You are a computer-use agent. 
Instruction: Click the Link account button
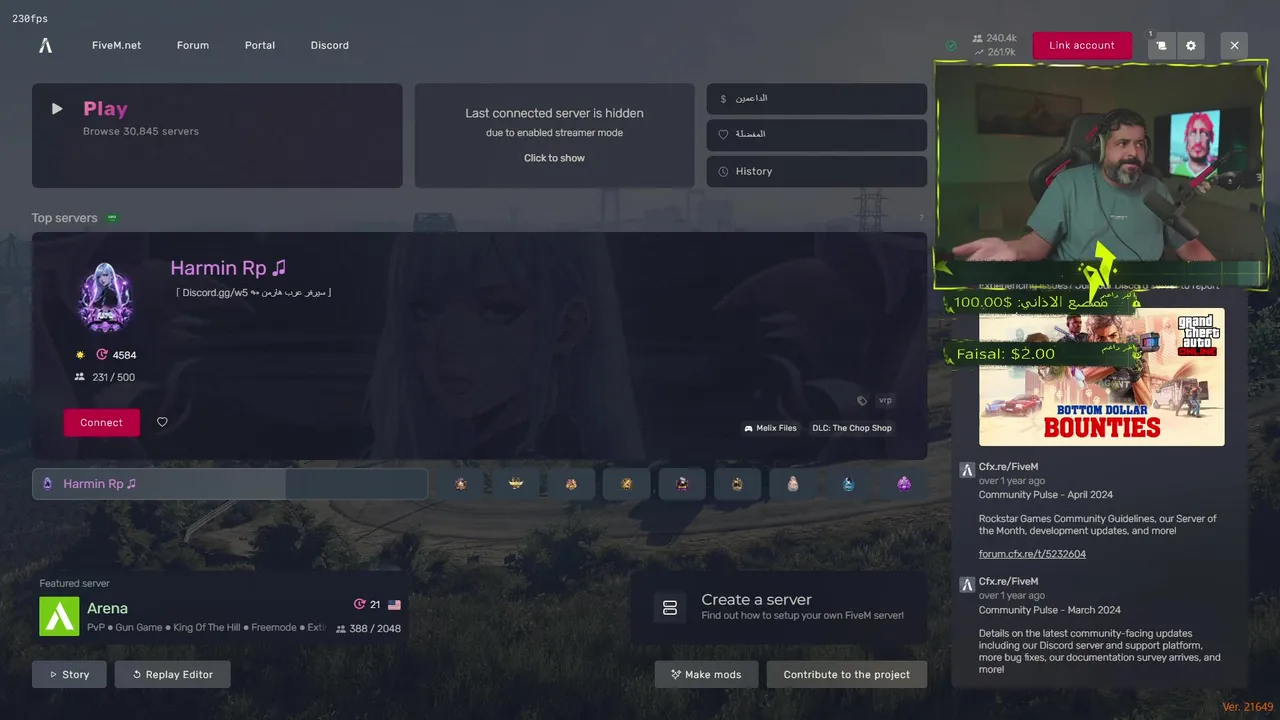[1082, 45]
